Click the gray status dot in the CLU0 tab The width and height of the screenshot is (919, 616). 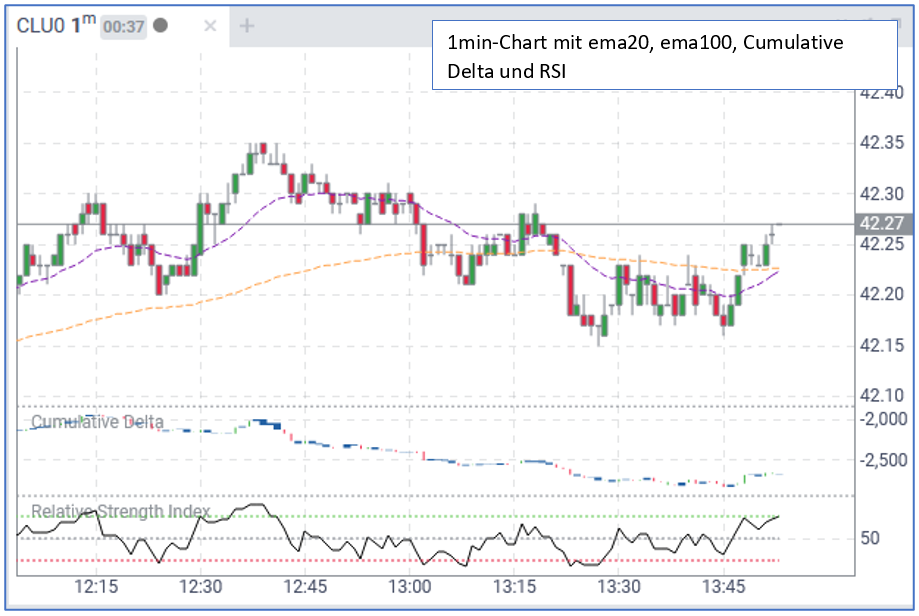pos(160,25)
